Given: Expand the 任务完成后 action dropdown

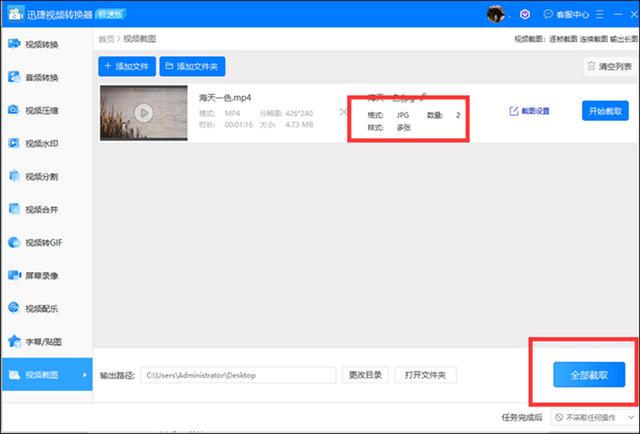Looking at the screenshot, I should (591, 417).
